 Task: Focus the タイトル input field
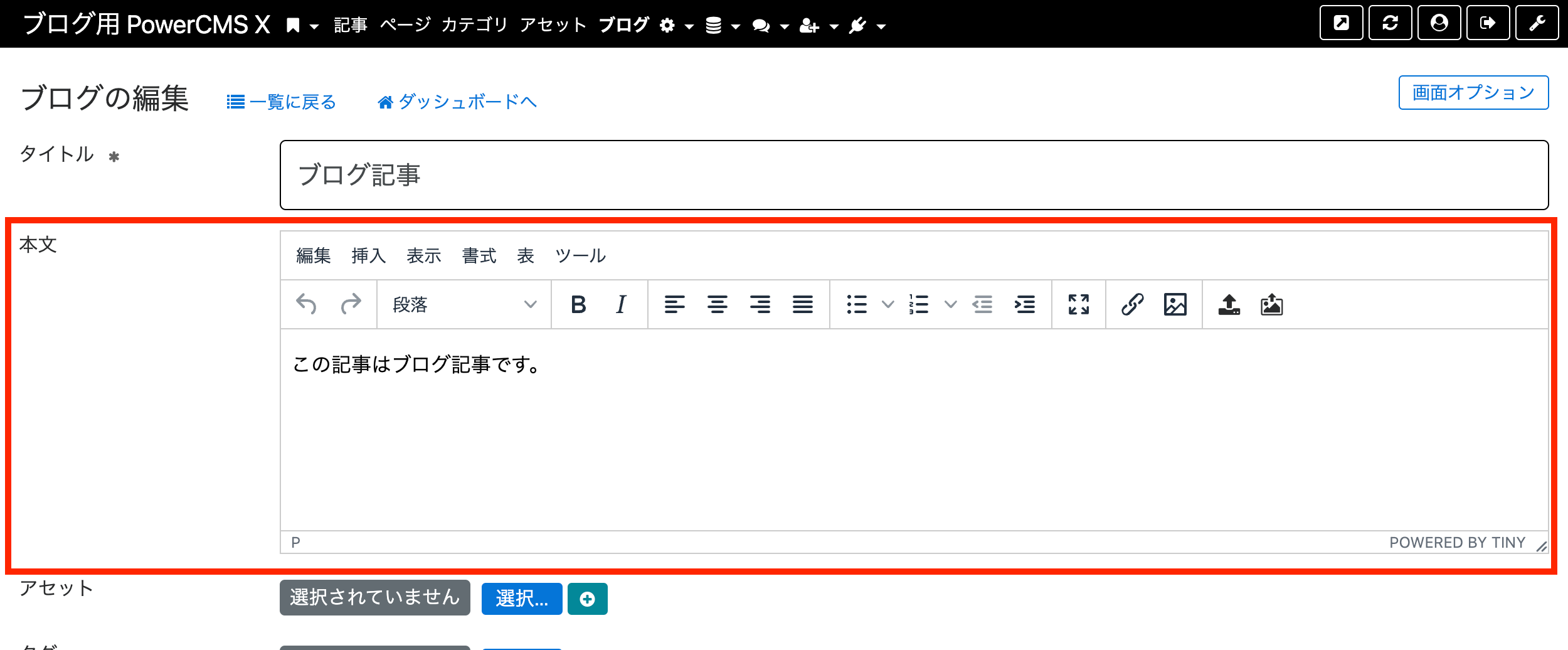click(x=914, y=175)
